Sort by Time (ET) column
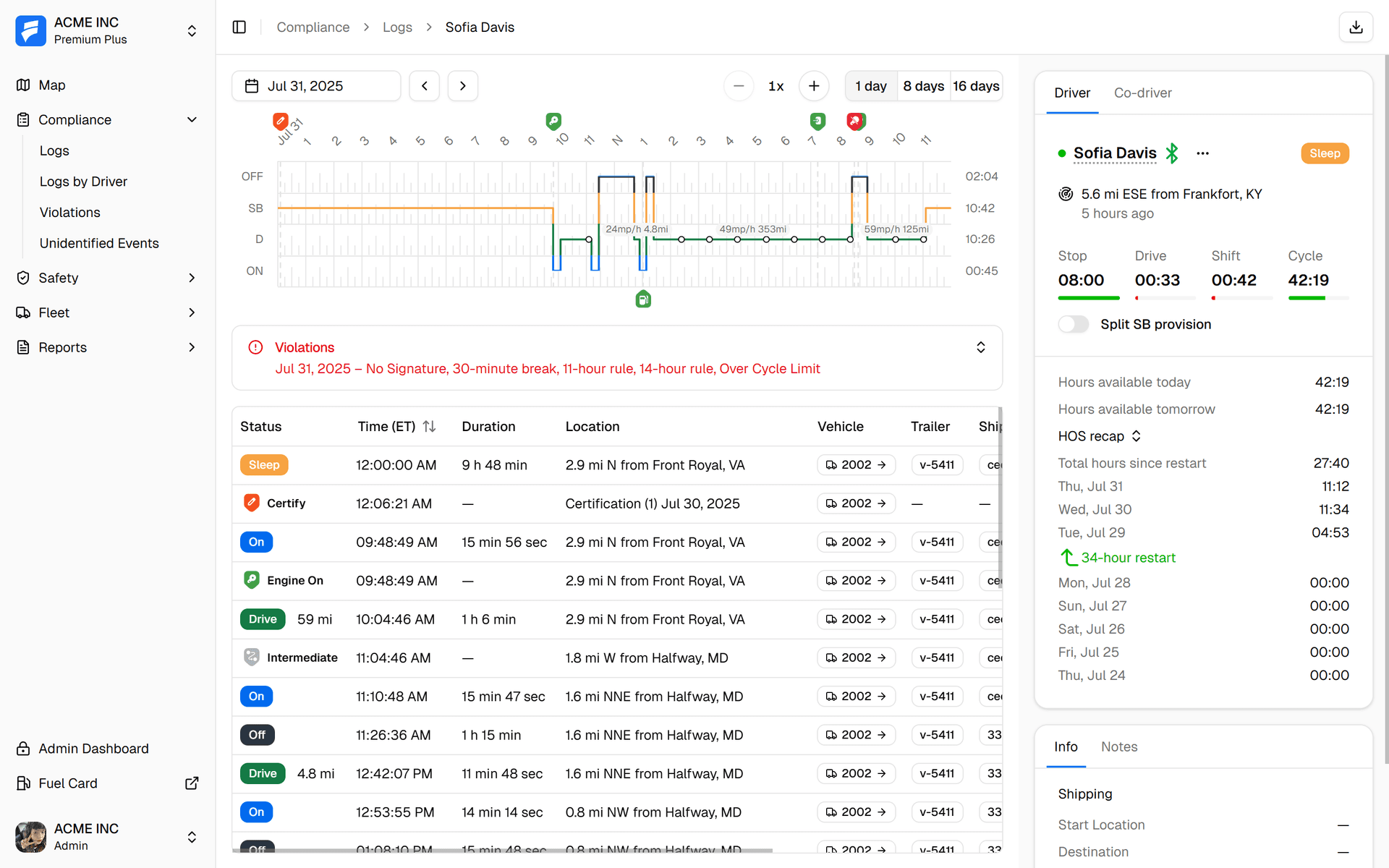Image resolution: width=1389 pixels, height=868 pixels. tap(429, 427)
